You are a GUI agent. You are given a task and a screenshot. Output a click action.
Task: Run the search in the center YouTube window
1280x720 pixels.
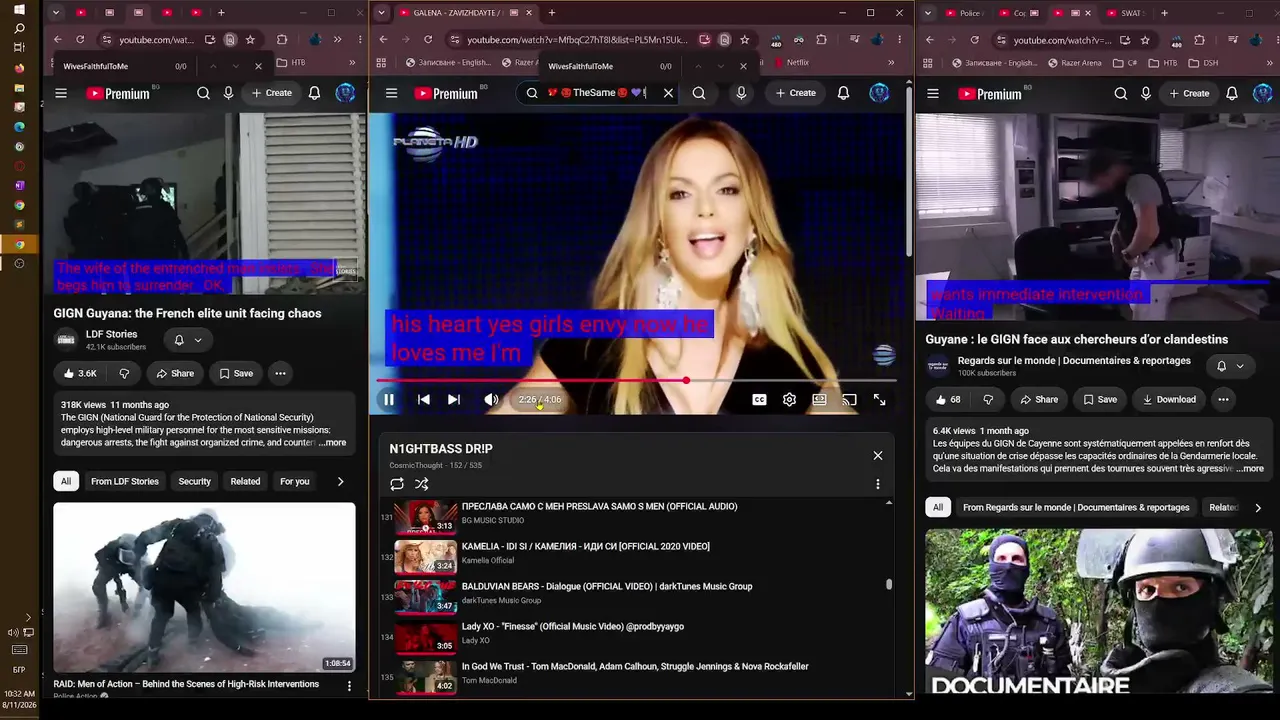point(699,93)
